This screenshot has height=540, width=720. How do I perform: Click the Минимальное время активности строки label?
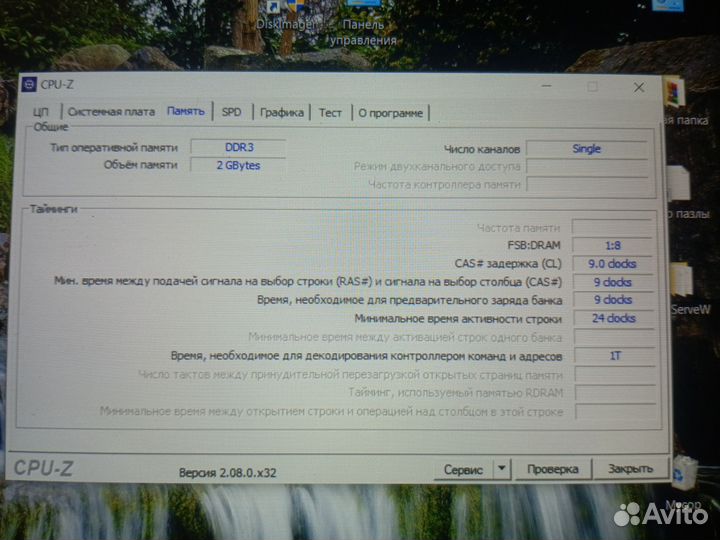(458, 319)
